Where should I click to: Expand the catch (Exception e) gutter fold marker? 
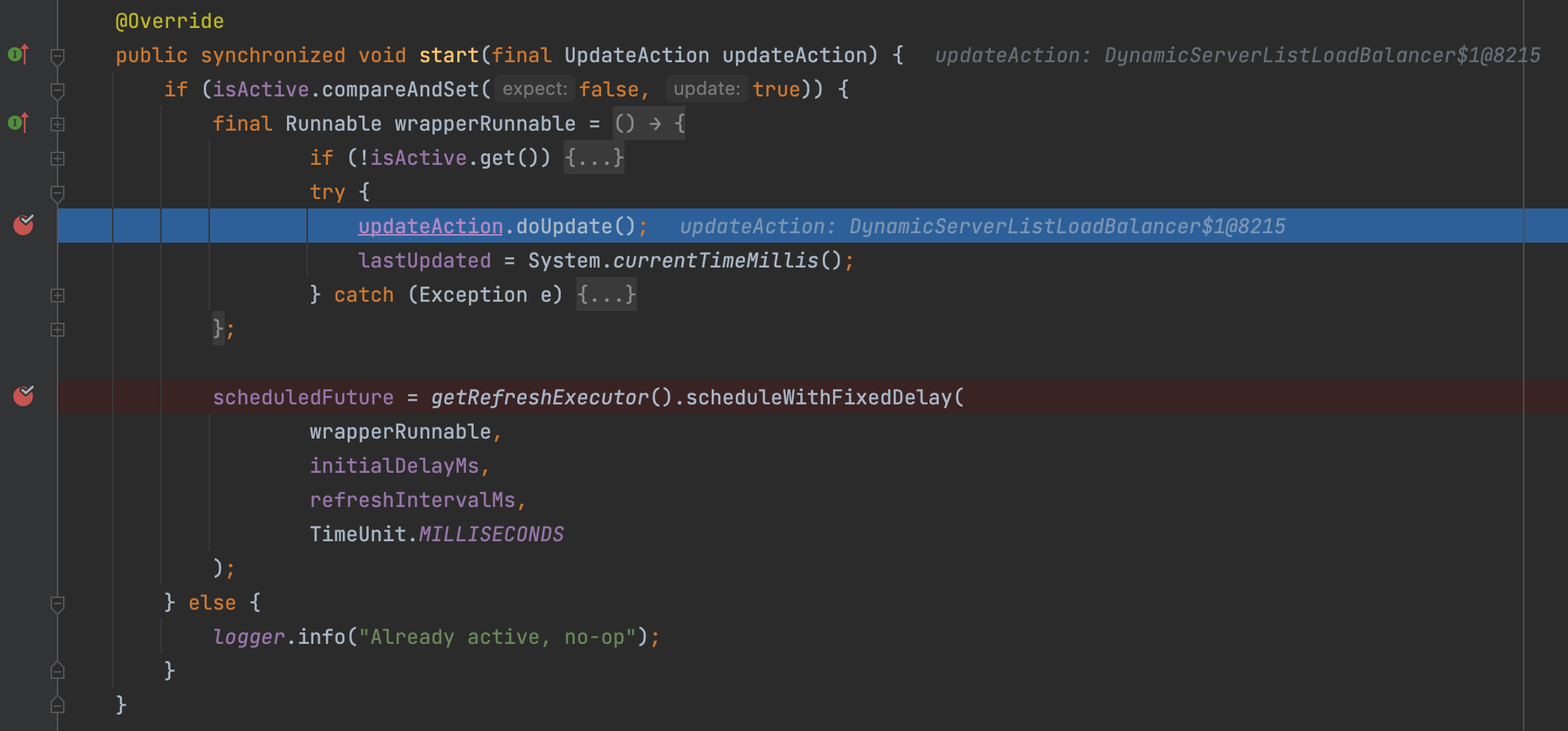[x=57, y=295]
